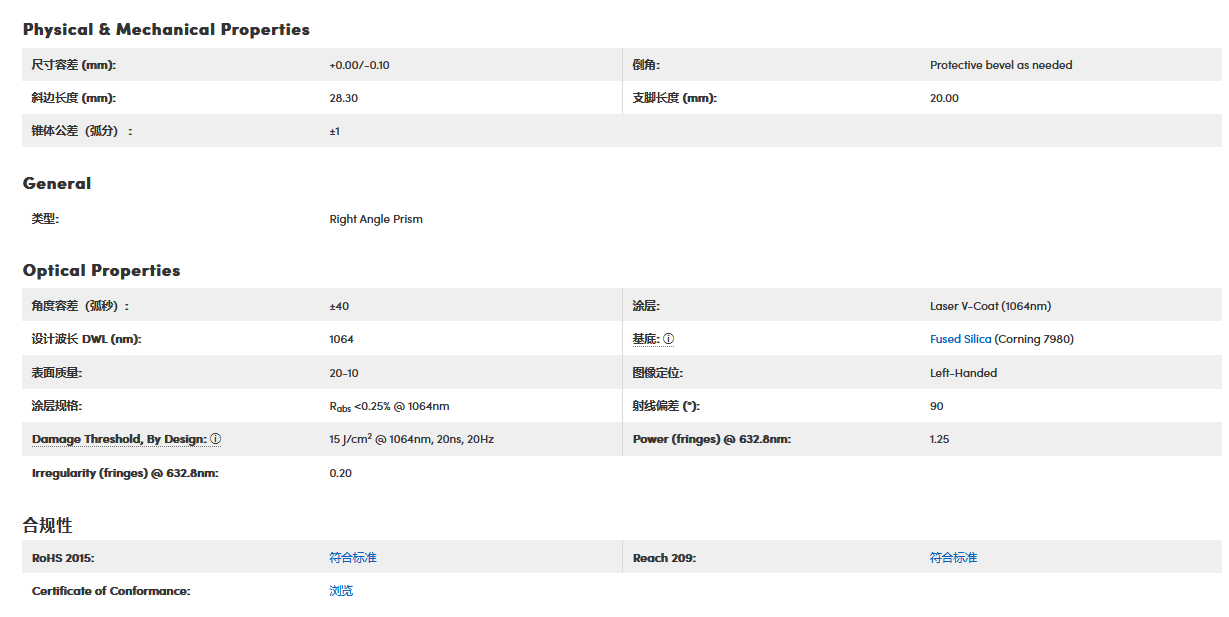This screenshot has height=617, width=1229.
Task: Click the 涂层规格 label
Action: pyautogui.click(x=57, y=406)
